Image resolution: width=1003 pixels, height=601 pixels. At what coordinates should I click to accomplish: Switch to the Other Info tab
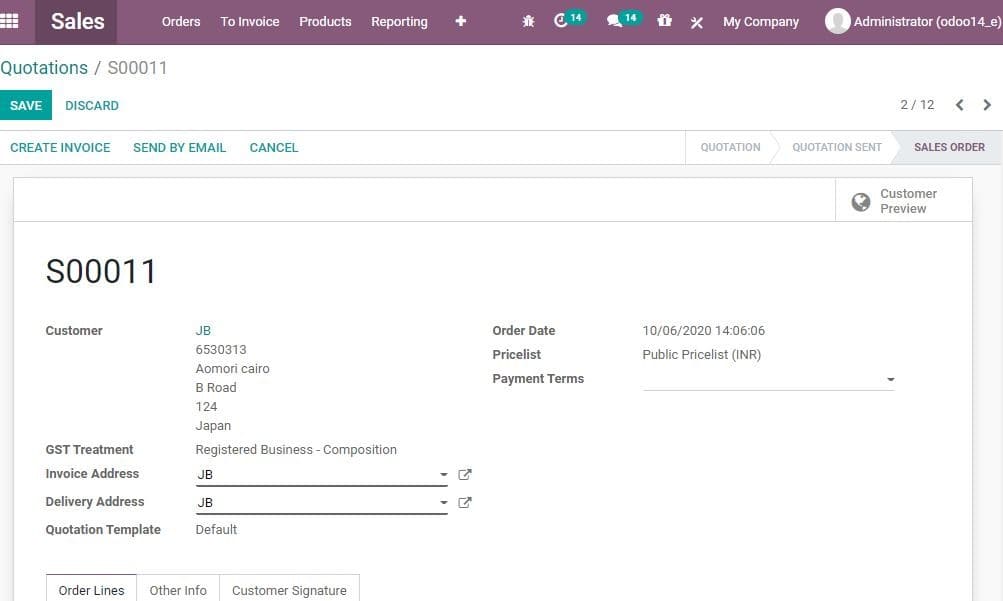tap(178, 590)
